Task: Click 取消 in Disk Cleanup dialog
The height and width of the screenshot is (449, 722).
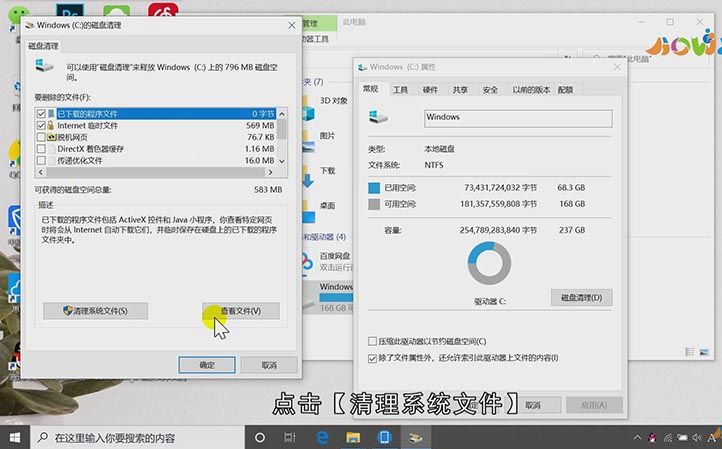Action: [269, 365]
